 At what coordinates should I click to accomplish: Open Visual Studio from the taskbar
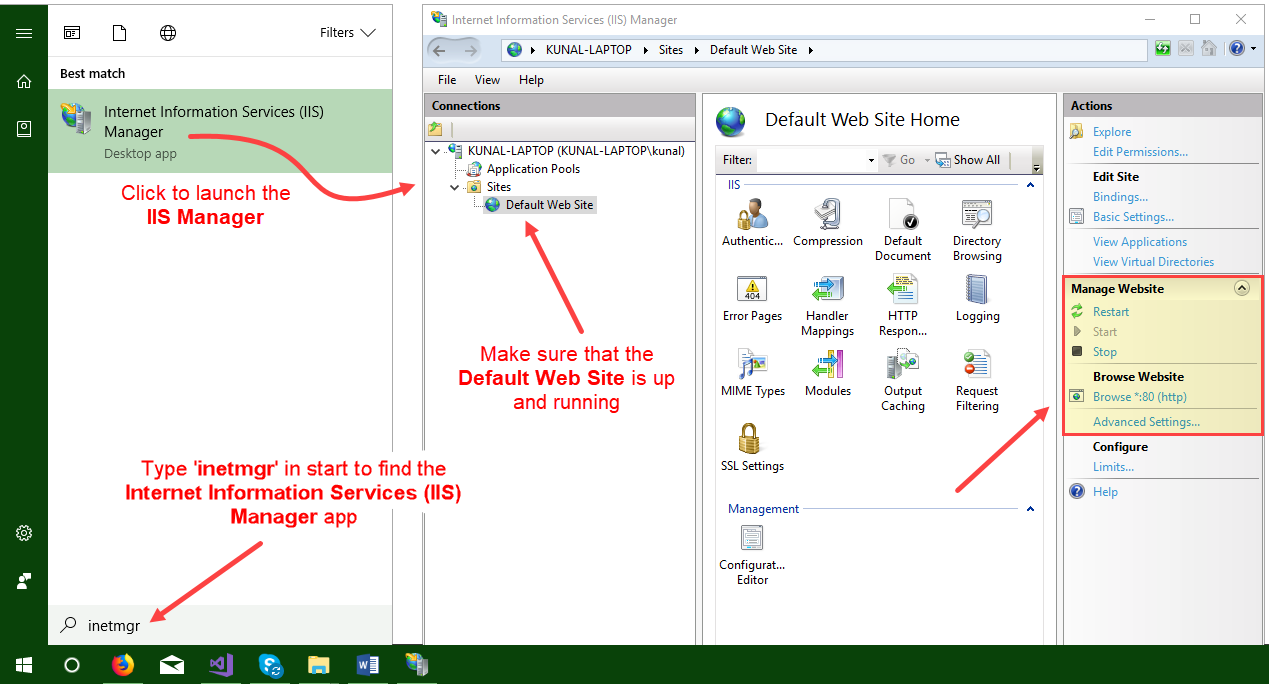coord(221,664)
